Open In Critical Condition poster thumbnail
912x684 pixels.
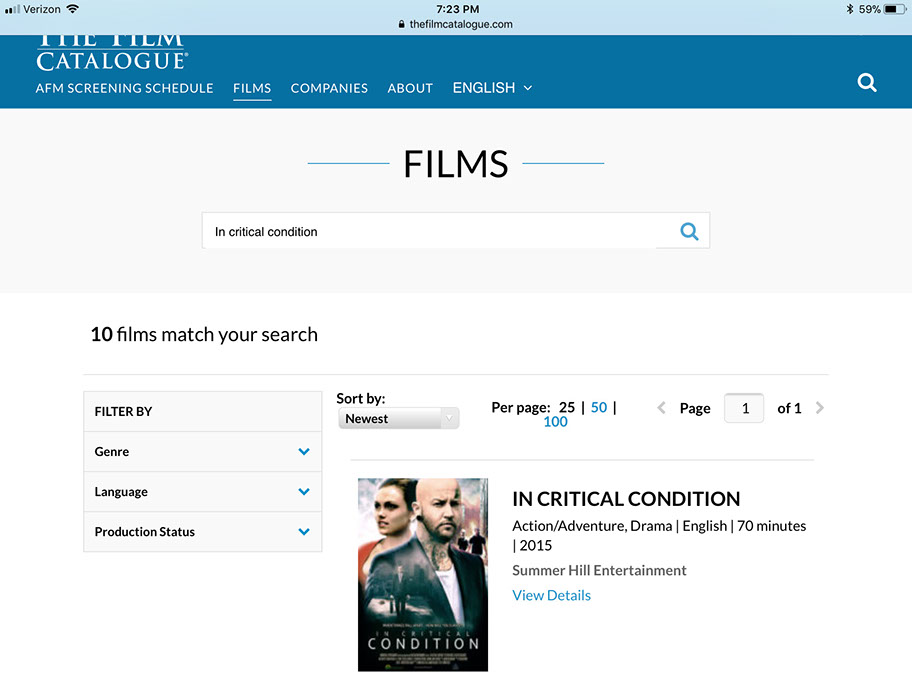(423, 574)
